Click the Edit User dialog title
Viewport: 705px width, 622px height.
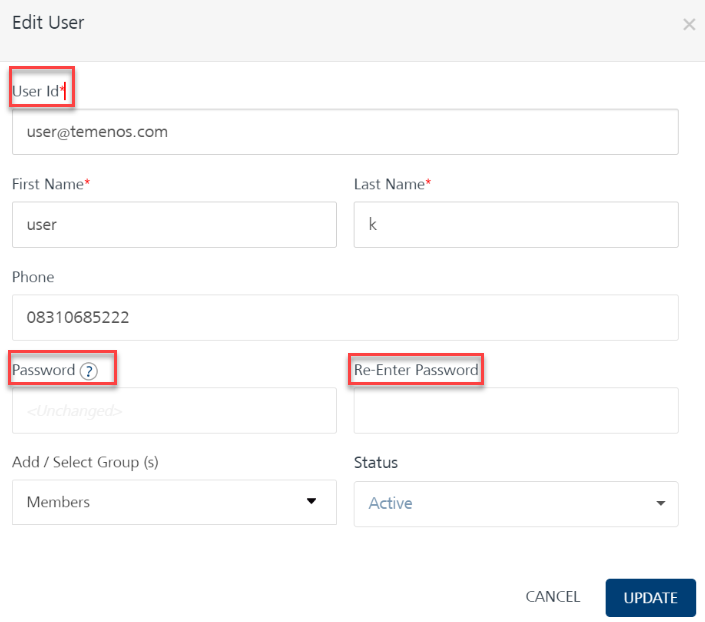click(x=48, y=22)
